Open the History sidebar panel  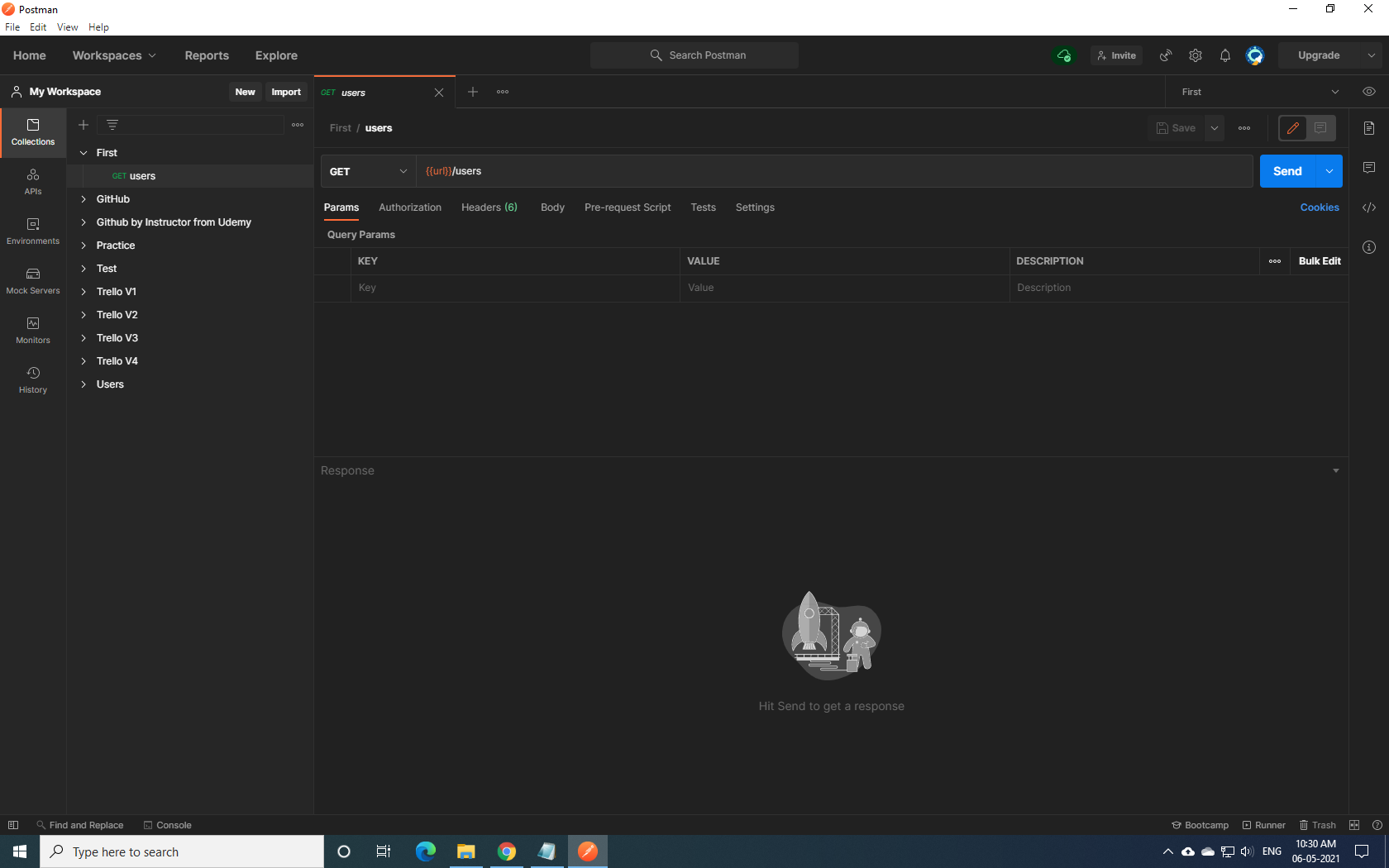pyautogui.click(x=33, y=380)
